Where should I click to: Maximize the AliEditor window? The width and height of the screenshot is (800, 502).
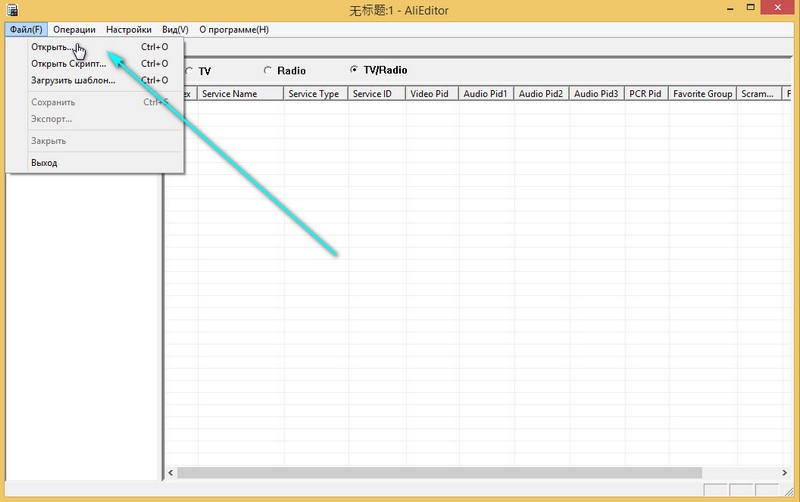tap(750, 8)
